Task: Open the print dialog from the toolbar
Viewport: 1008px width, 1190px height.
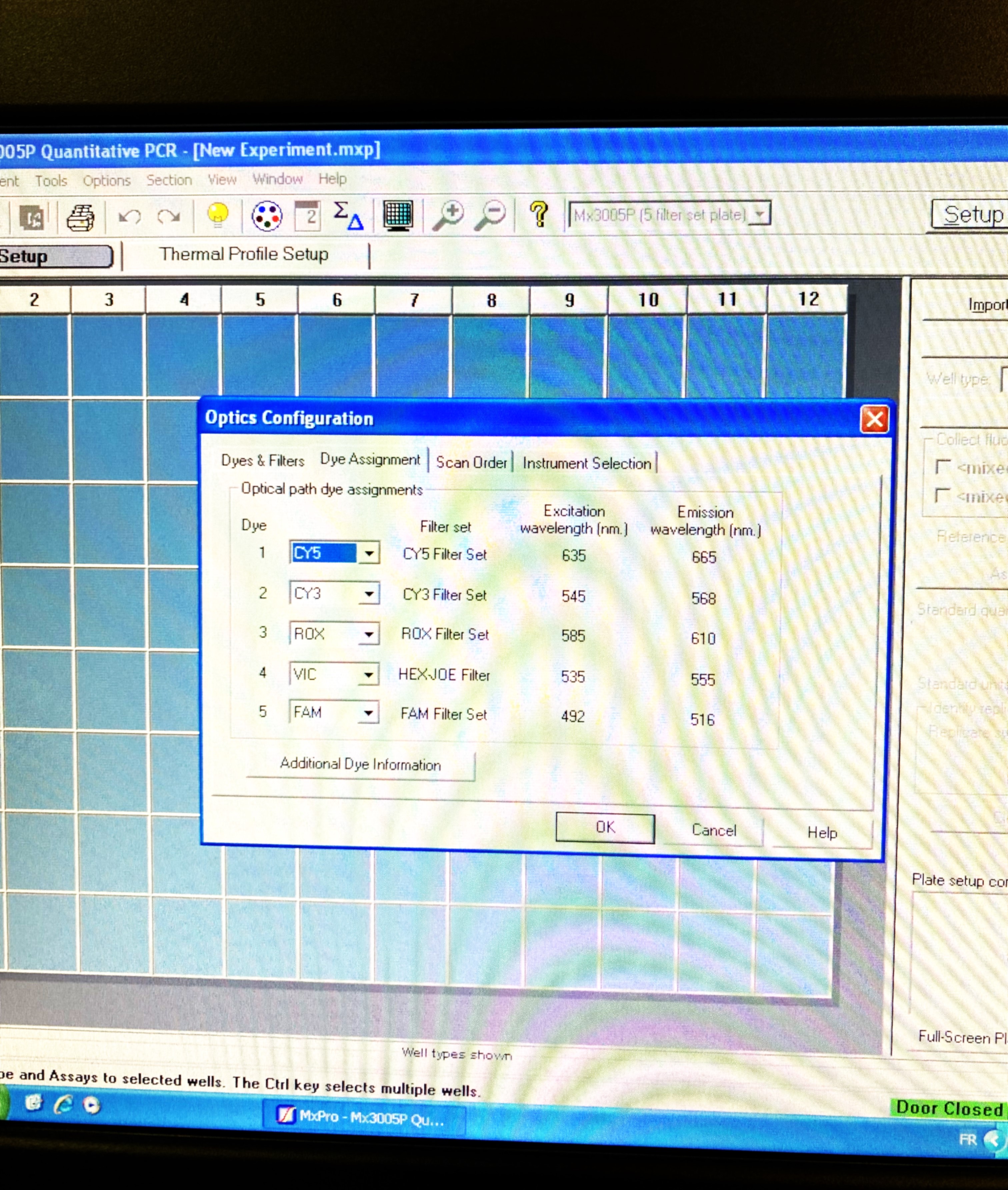Action: coord(81,217)
